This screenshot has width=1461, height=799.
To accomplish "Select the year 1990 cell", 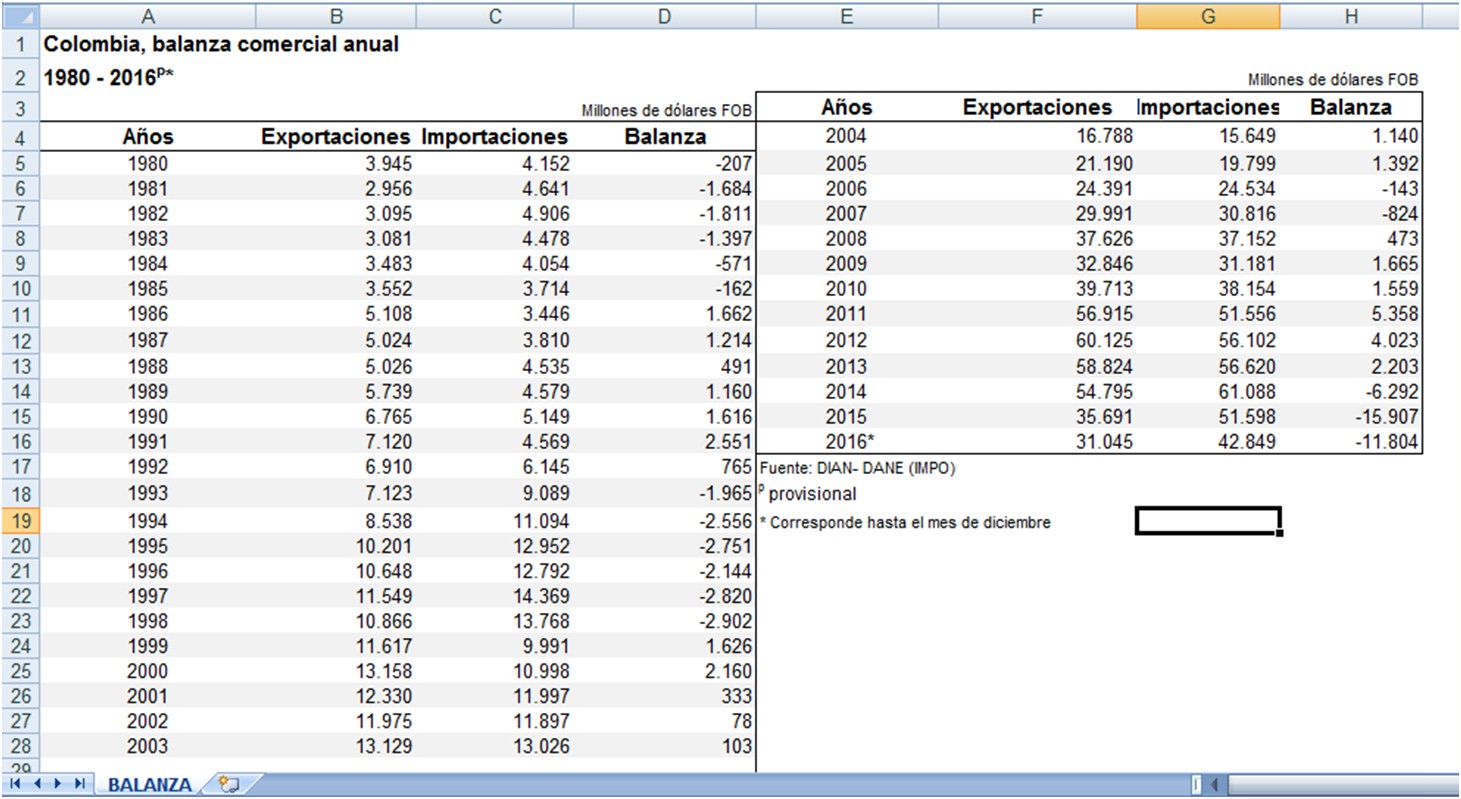I will 148,417.
